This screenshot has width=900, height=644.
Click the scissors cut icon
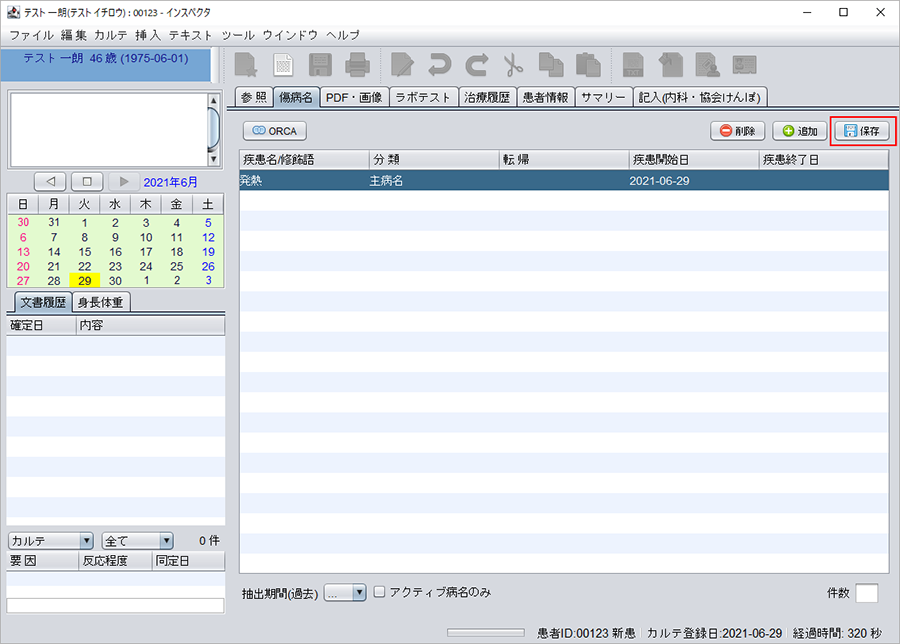coord(513,66)
